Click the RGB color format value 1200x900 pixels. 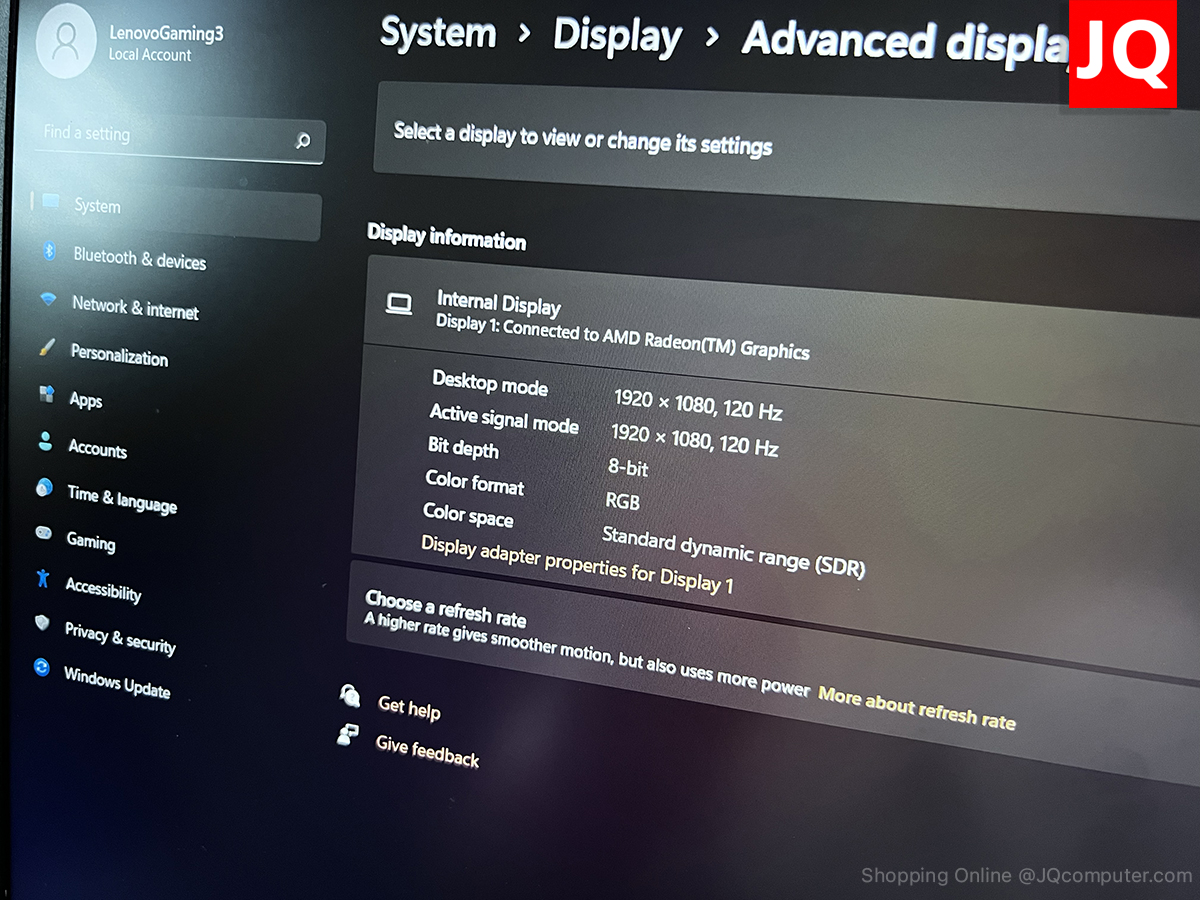click(x=622, y=500)
